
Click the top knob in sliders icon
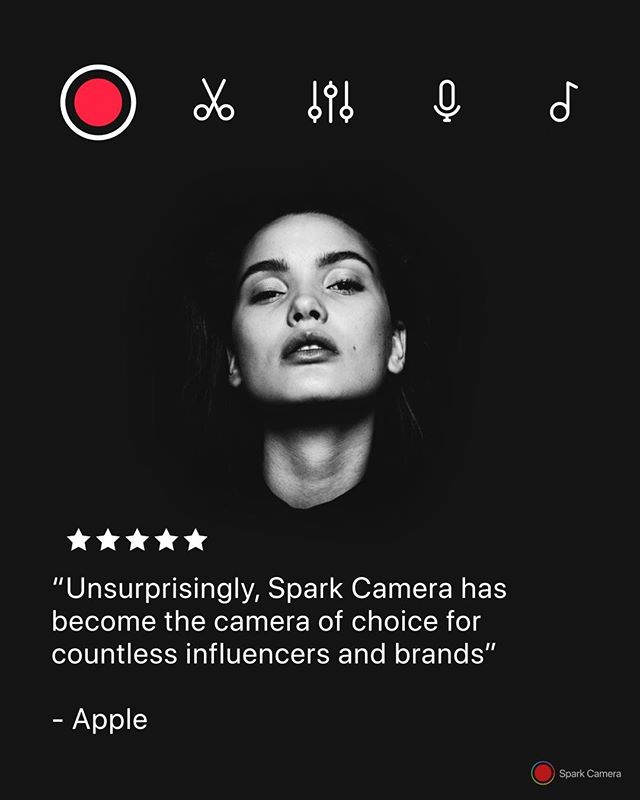point(331,91)
